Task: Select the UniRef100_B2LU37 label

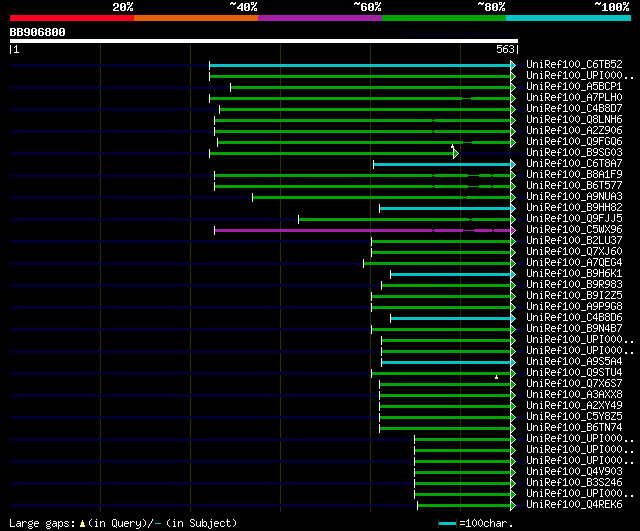Action: [574, 241]
